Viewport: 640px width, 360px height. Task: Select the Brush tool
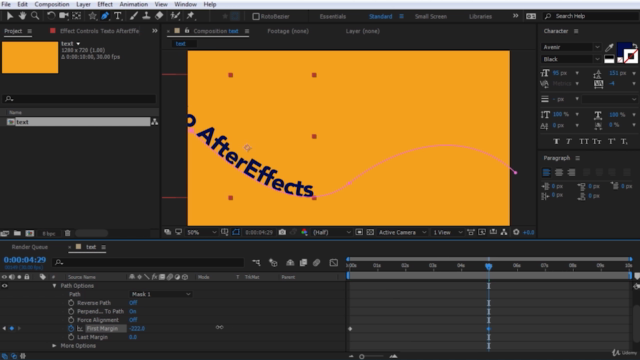point(133,16)
